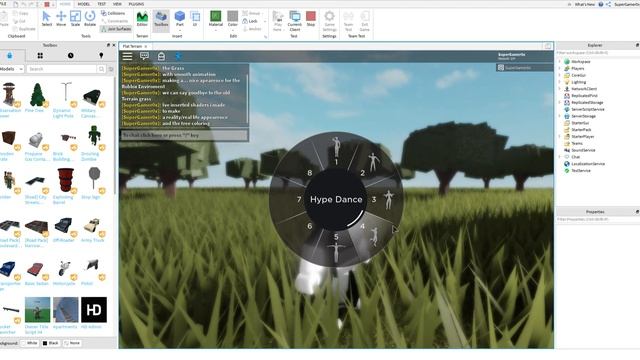Open Game Settings
This screenshot has height=360, width=640.
[x=329, y=20]
